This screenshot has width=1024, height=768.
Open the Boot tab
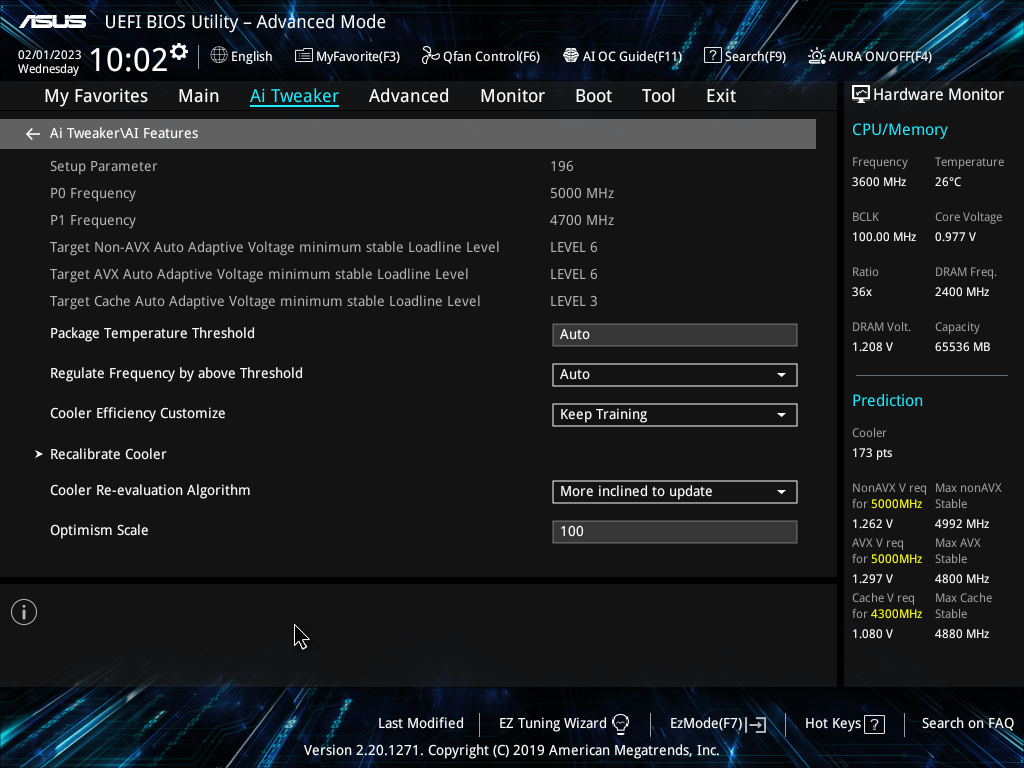[594, 95]
